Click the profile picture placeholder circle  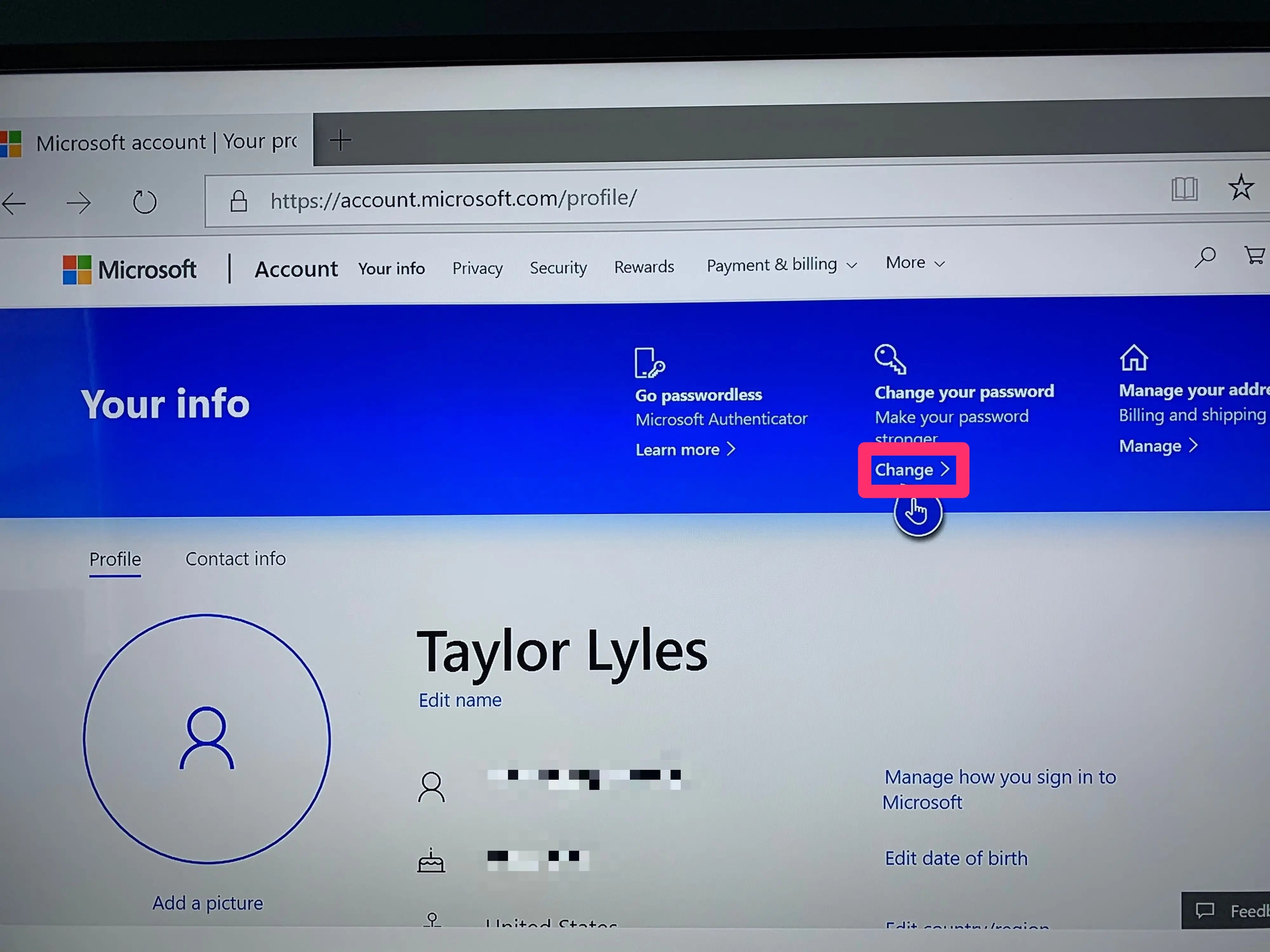click(x=207, y=738)
